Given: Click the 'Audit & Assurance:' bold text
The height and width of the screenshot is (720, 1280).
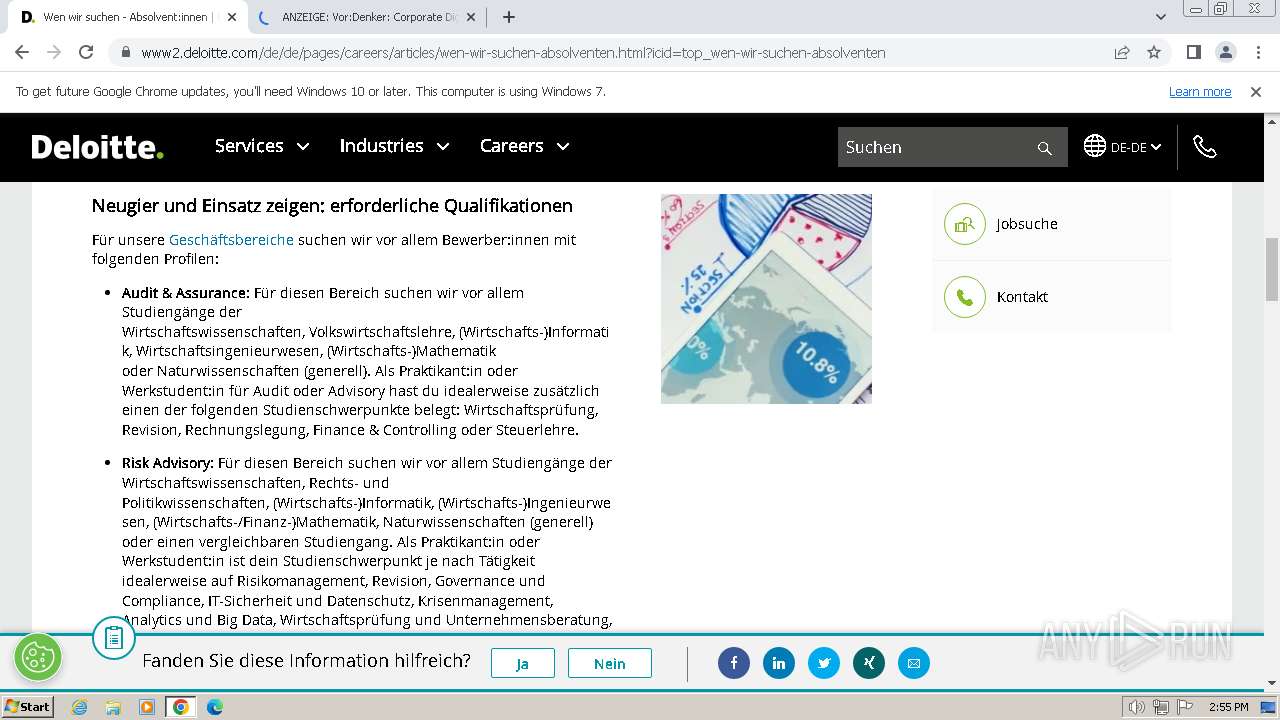Looking at the screenshot, I should (x=185, y=293).
